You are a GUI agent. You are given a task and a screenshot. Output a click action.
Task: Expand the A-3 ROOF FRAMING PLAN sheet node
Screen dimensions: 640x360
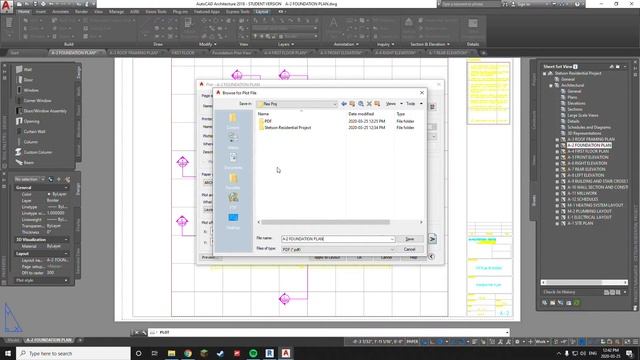[x=557, y=140]
